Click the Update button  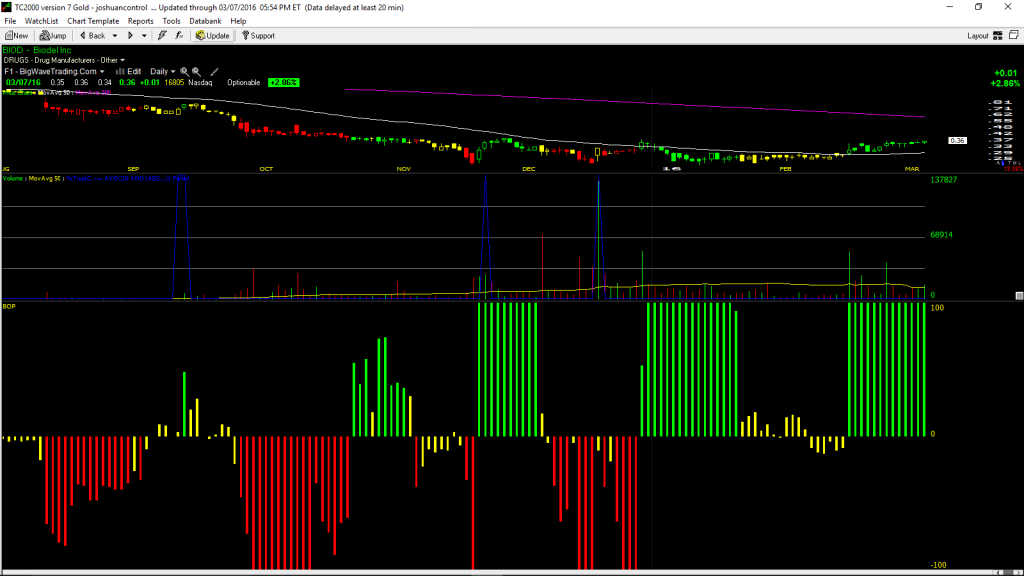coord(213,36)
